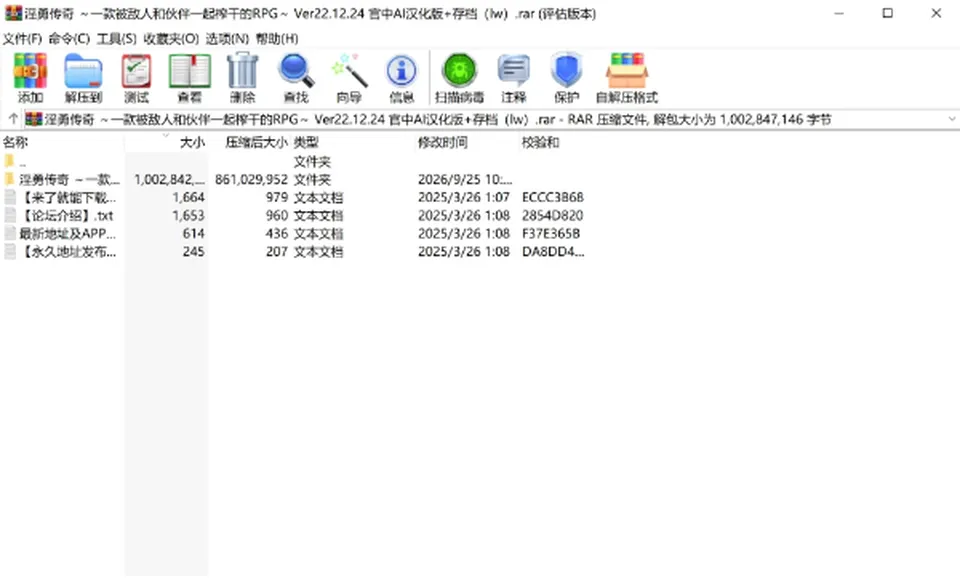Maximize the WinRAR window
This screenshot has height=578, width=960.
[x=887, y=13]
